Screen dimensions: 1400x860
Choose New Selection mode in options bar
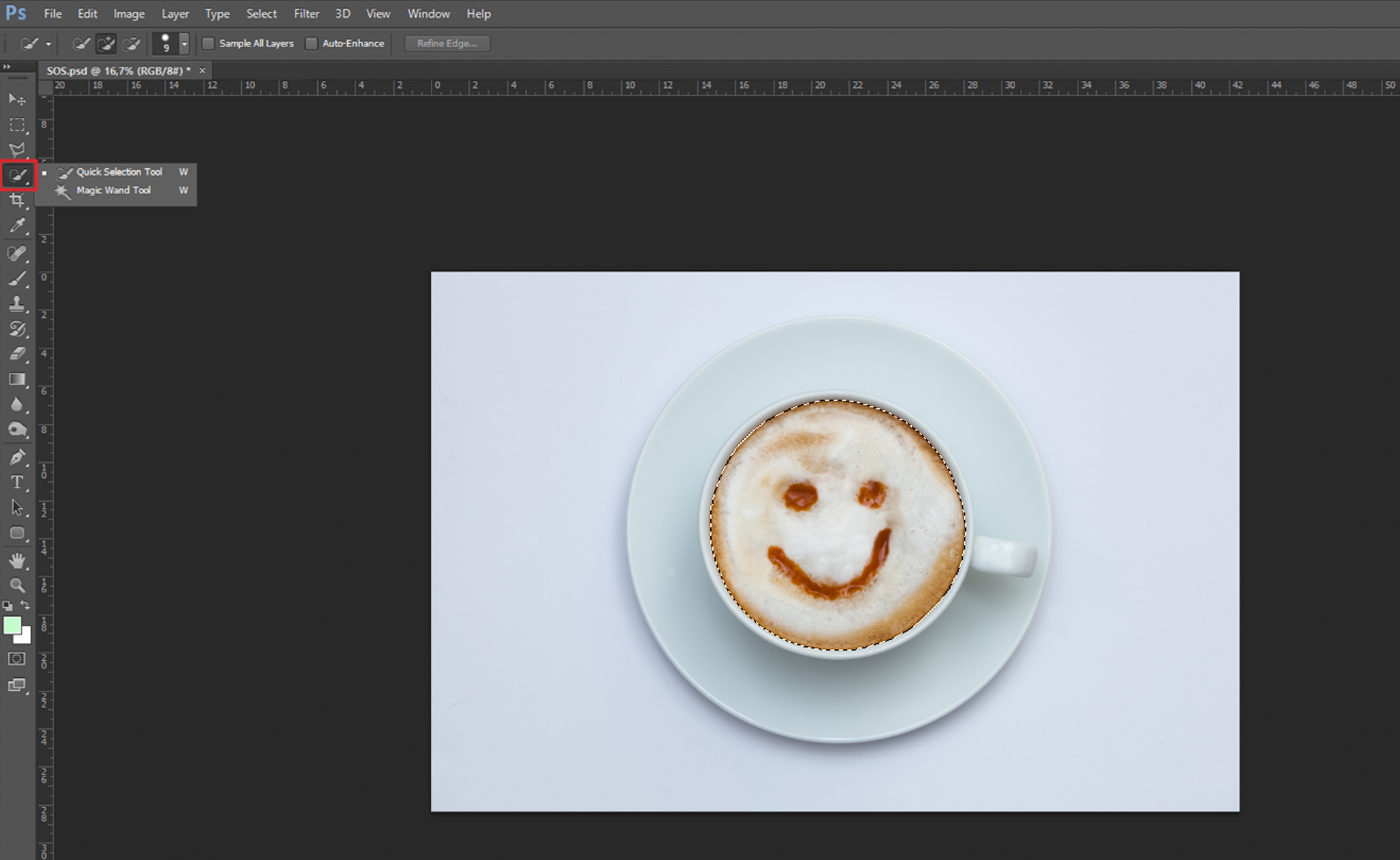[x=81, y=43]
